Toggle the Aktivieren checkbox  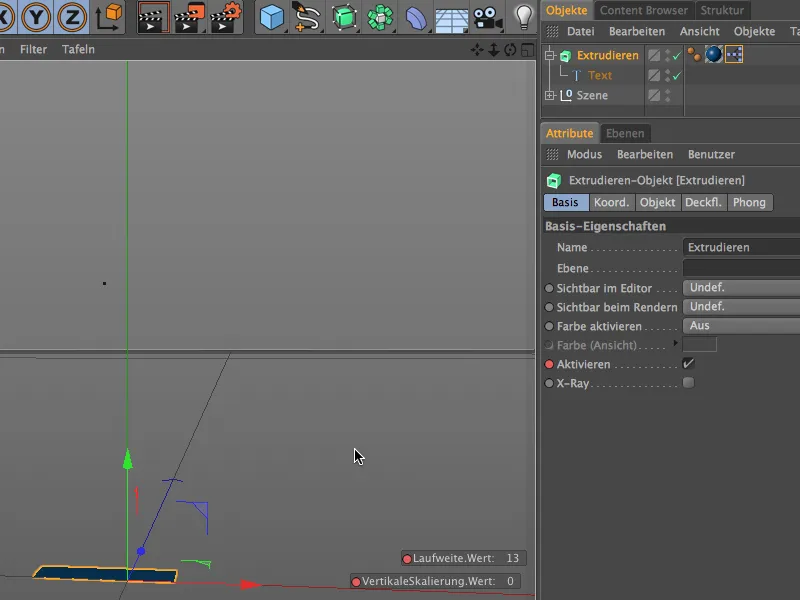click(688, 363)
